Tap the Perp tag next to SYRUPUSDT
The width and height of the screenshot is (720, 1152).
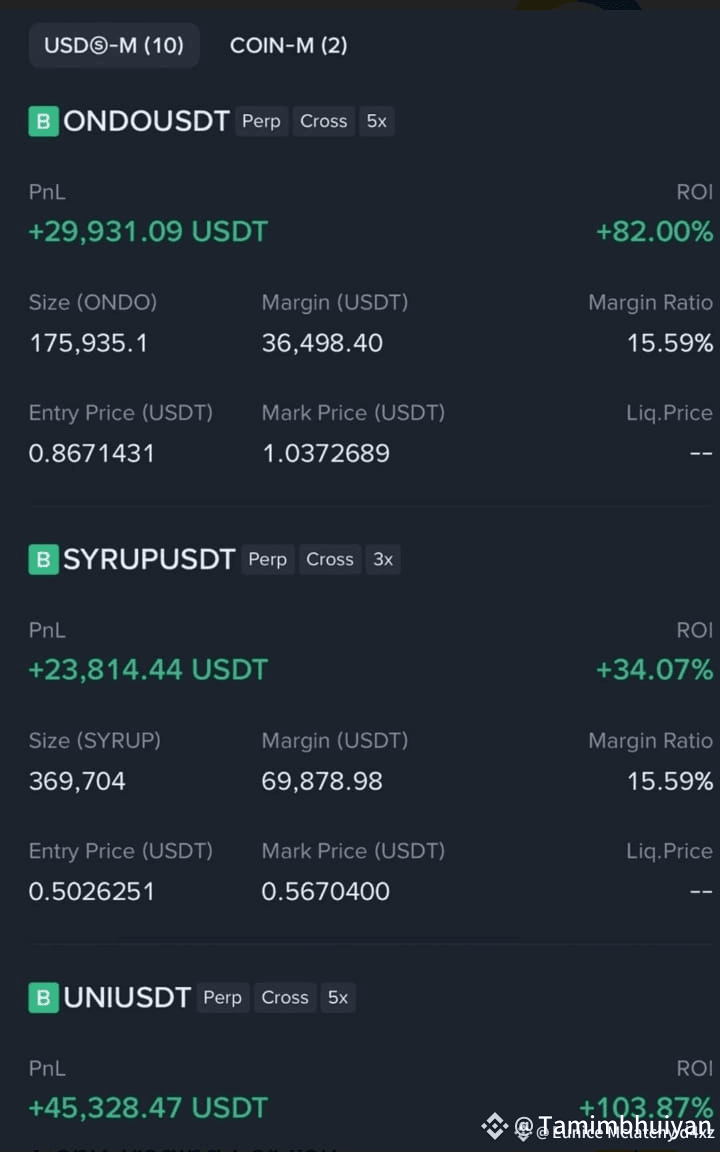click(x=267, y=560)
